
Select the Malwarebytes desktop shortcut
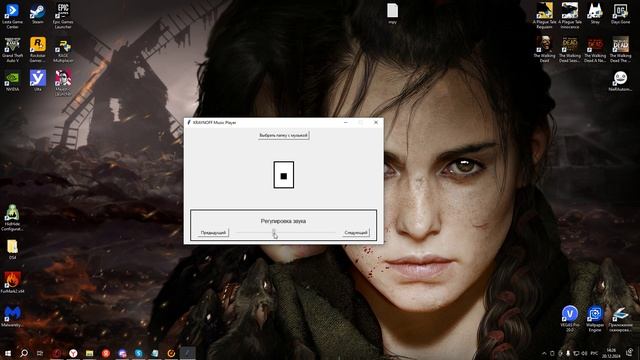12,316
